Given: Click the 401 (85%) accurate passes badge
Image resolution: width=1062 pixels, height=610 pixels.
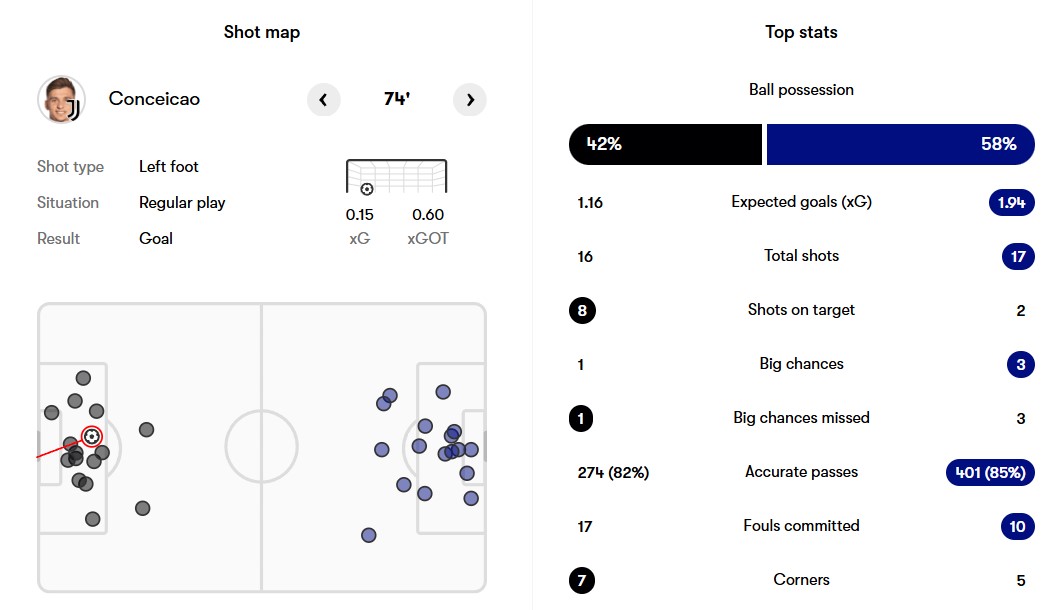Looking at the screenshot, I should [x=989, y=472].
